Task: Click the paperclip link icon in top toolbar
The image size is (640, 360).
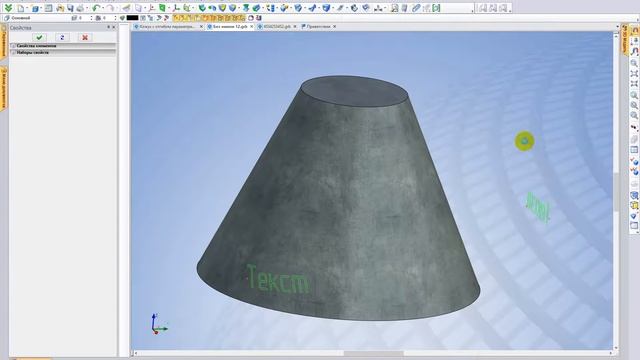Action: tap(416, 8)
